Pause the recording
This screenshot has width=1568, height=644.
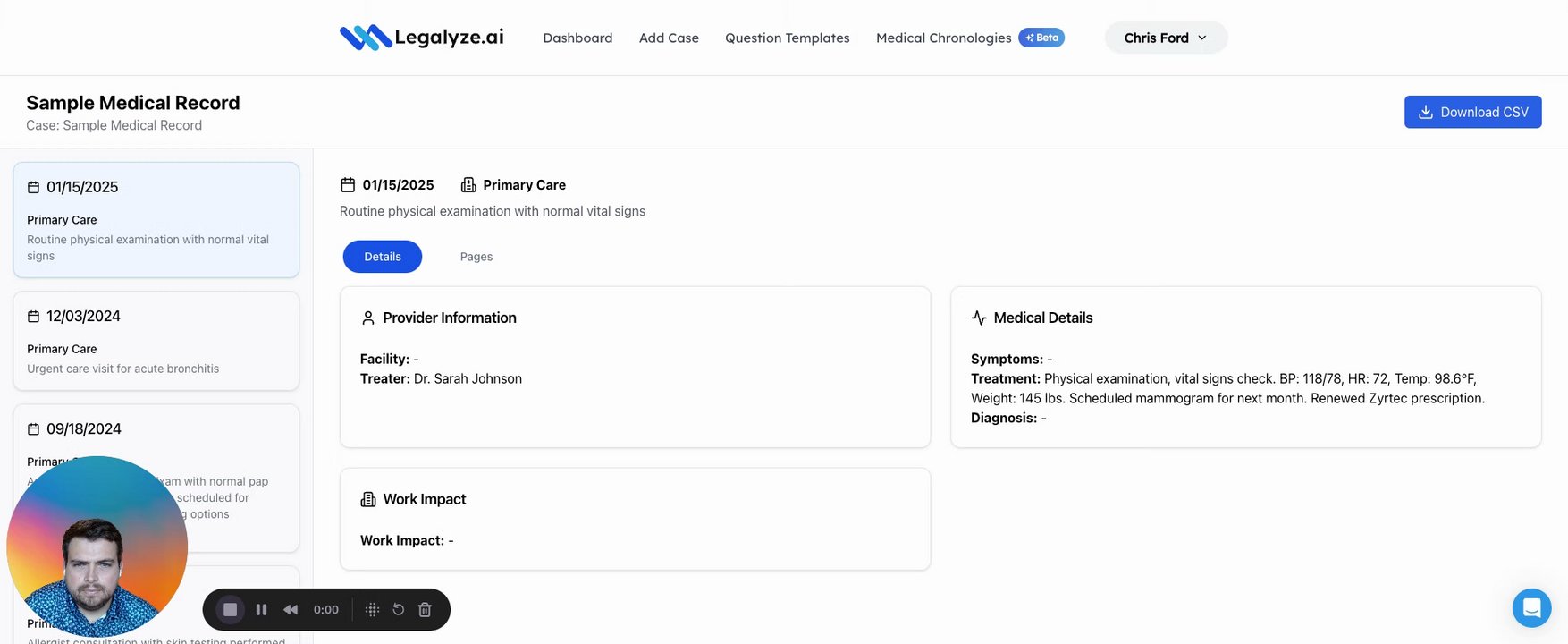(x=261, y=610)
